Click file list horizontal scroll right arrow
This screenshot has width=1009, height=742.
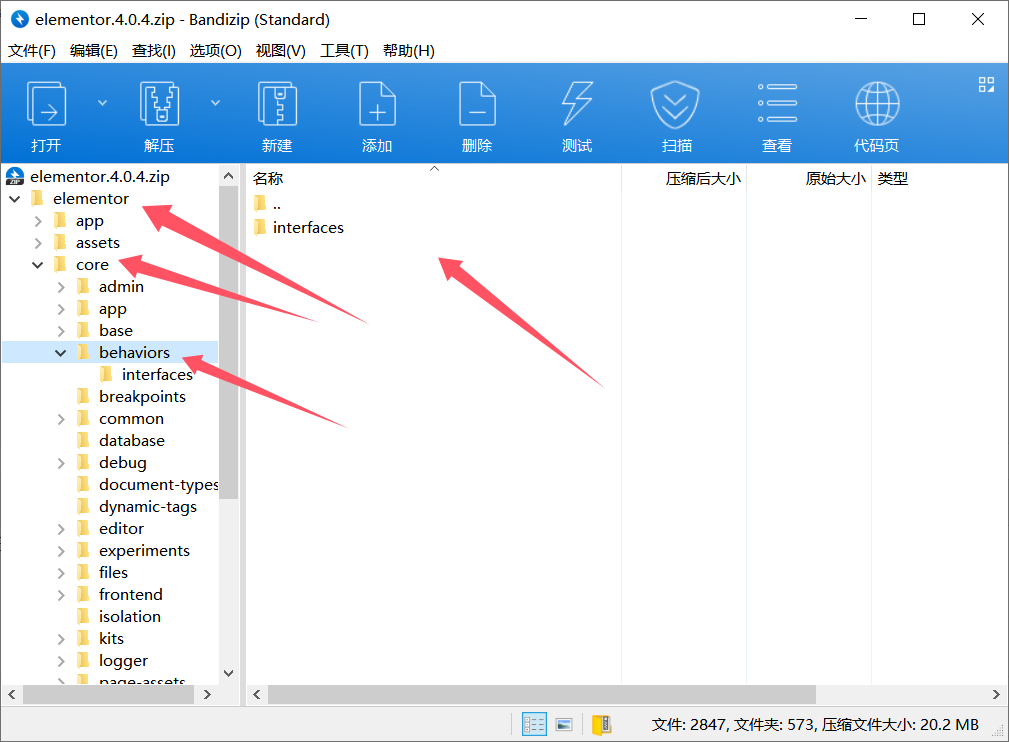coord(996,694)
